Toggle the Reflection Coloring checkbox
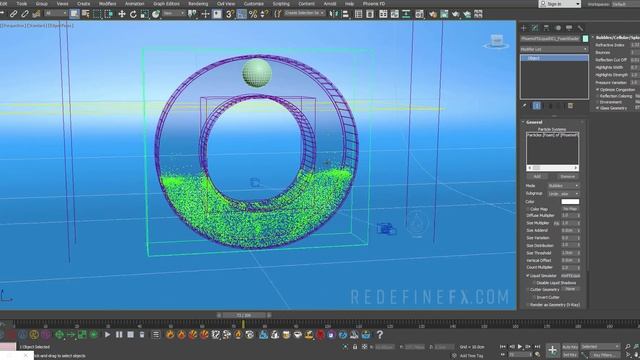 pyautogui.click(x=598, y=96)
